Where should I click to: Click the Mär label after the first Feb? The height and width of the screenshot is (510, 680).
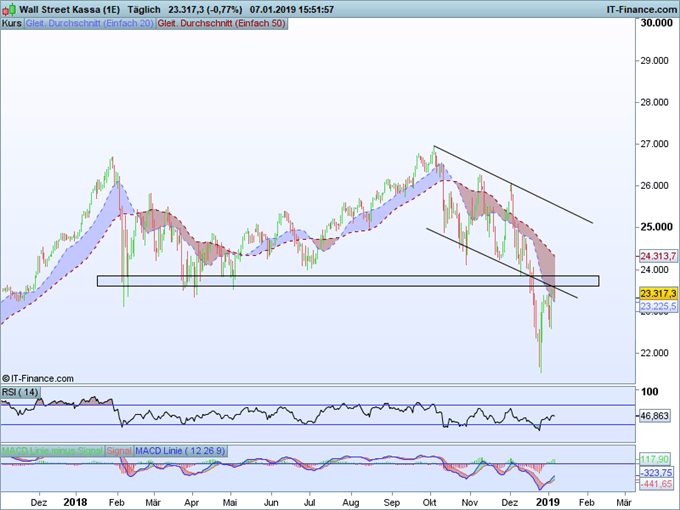tap(153, 502)
